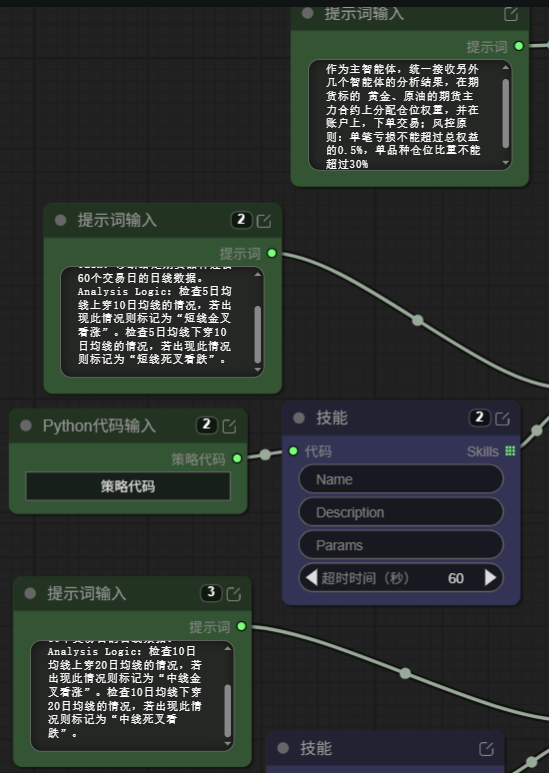Increase 超时时间 with right arrow

(490, 577)
